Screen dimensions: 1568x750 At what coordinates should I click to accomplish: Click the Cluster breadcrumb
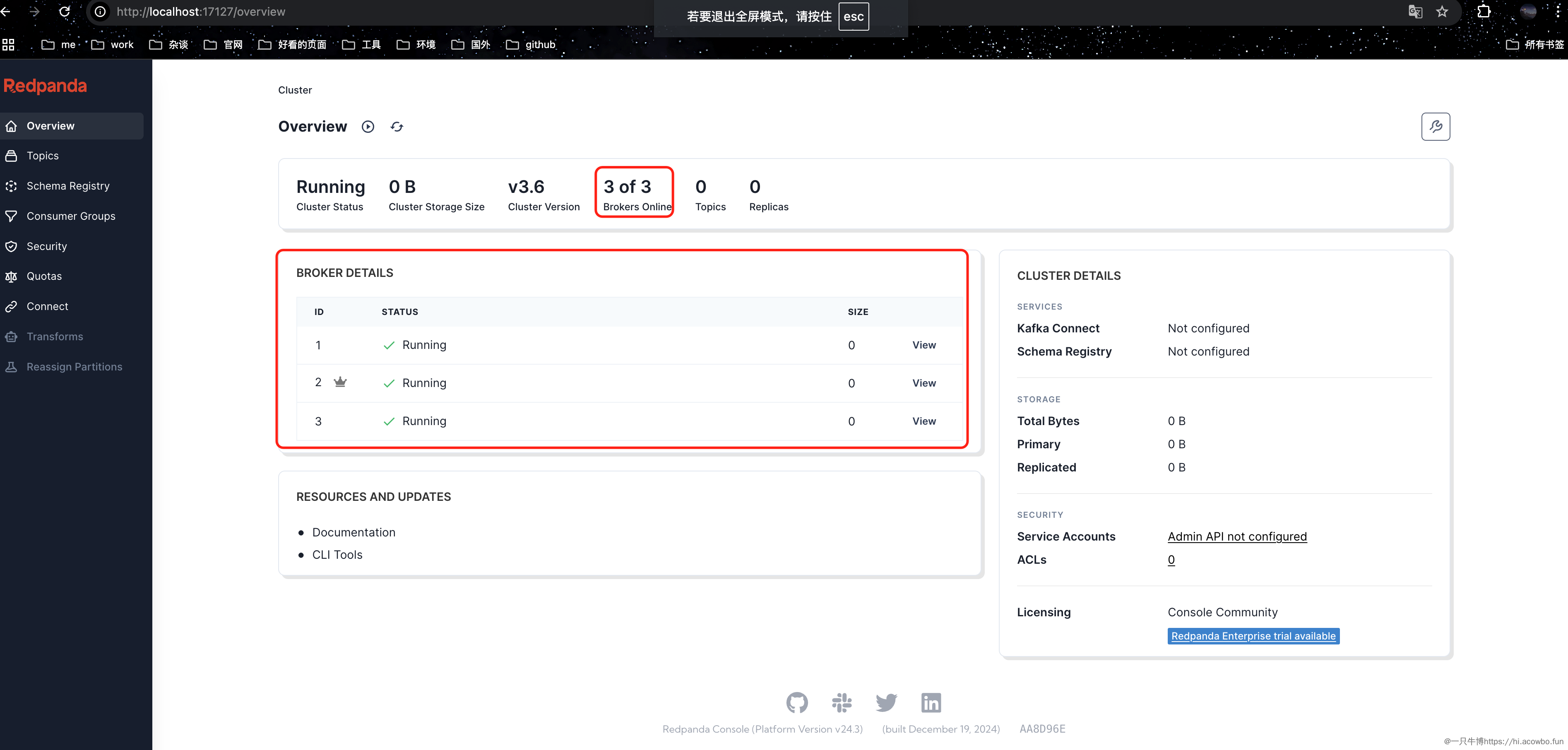point(295,90)
